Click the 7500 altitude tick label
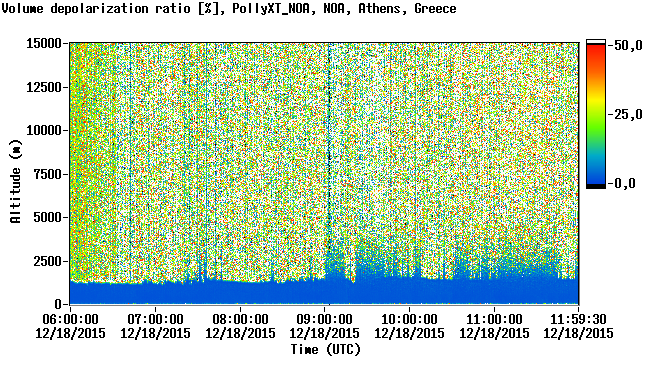Image resolution: width=665 pixels, height=389 pixels. (47, 174)
